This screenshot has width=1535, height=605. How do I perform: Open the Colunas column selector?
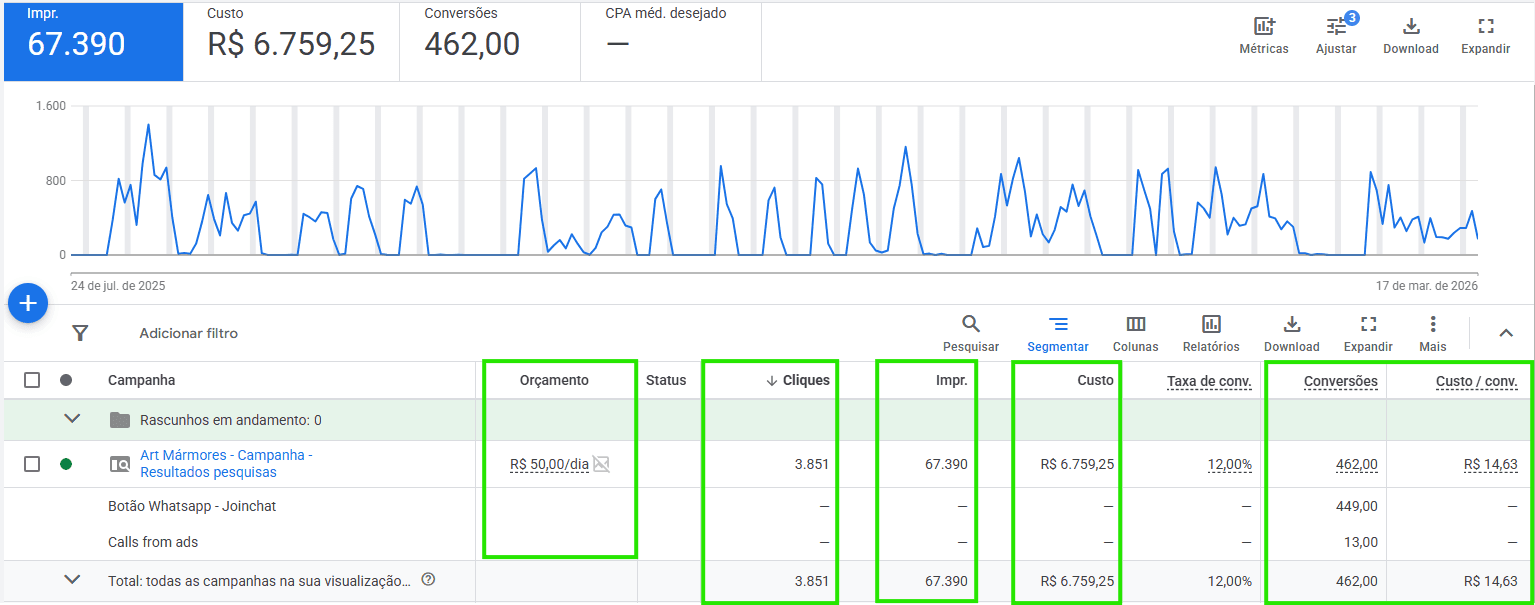(1135, 325)
